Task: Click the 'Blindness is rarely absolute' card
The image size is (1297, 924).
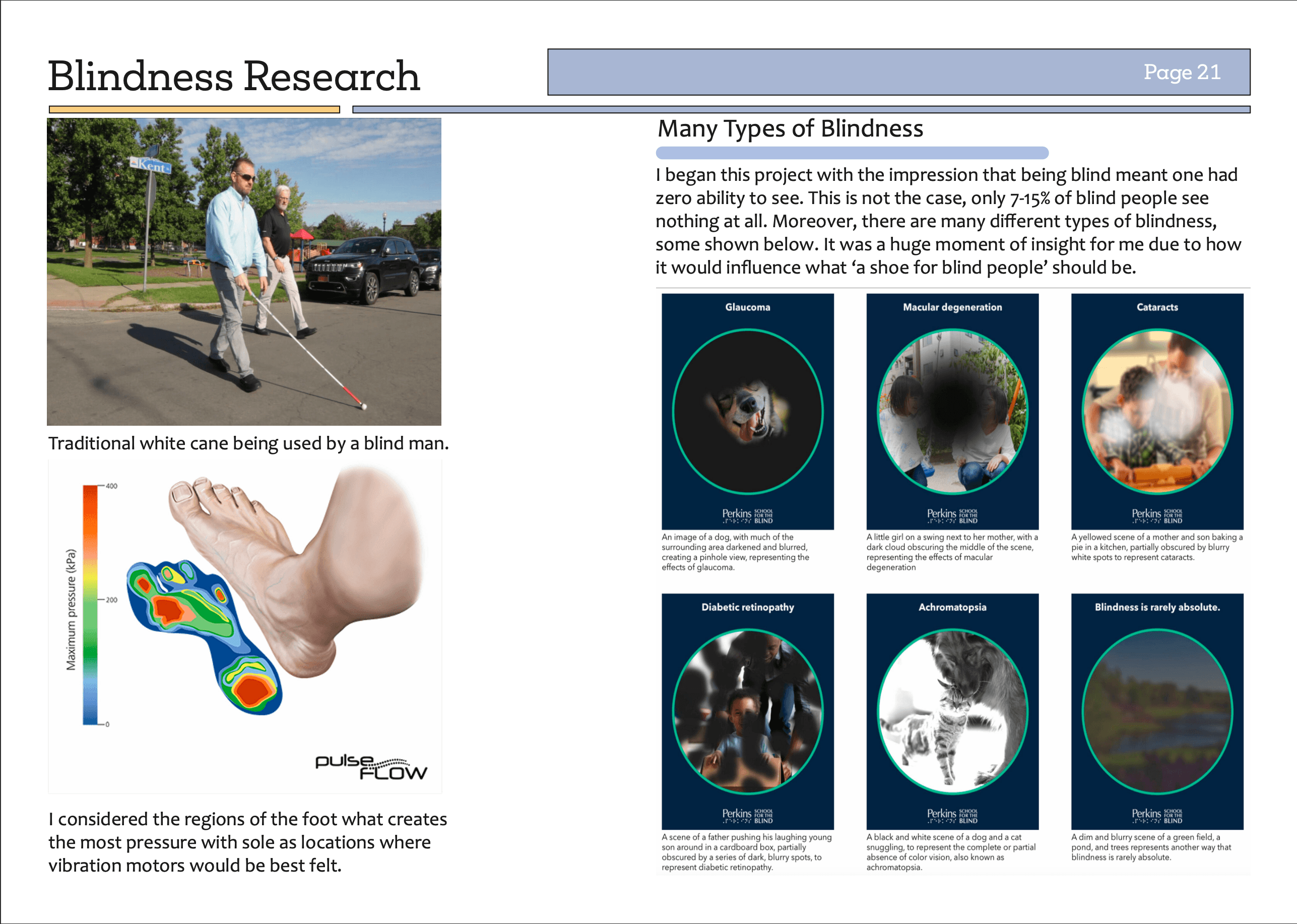Action: (1157, 711)
